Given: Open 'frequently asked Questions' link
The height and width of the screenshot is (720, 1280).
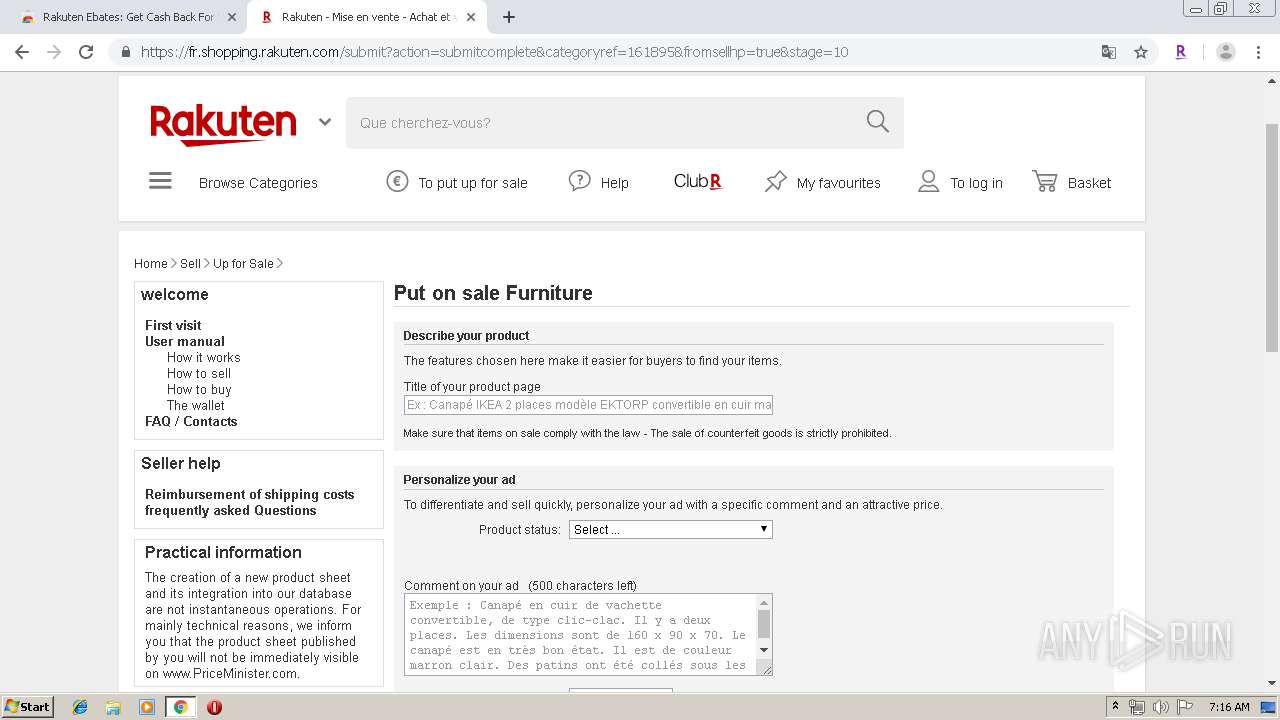Looking at the screenshot, I should click(231, 510).
